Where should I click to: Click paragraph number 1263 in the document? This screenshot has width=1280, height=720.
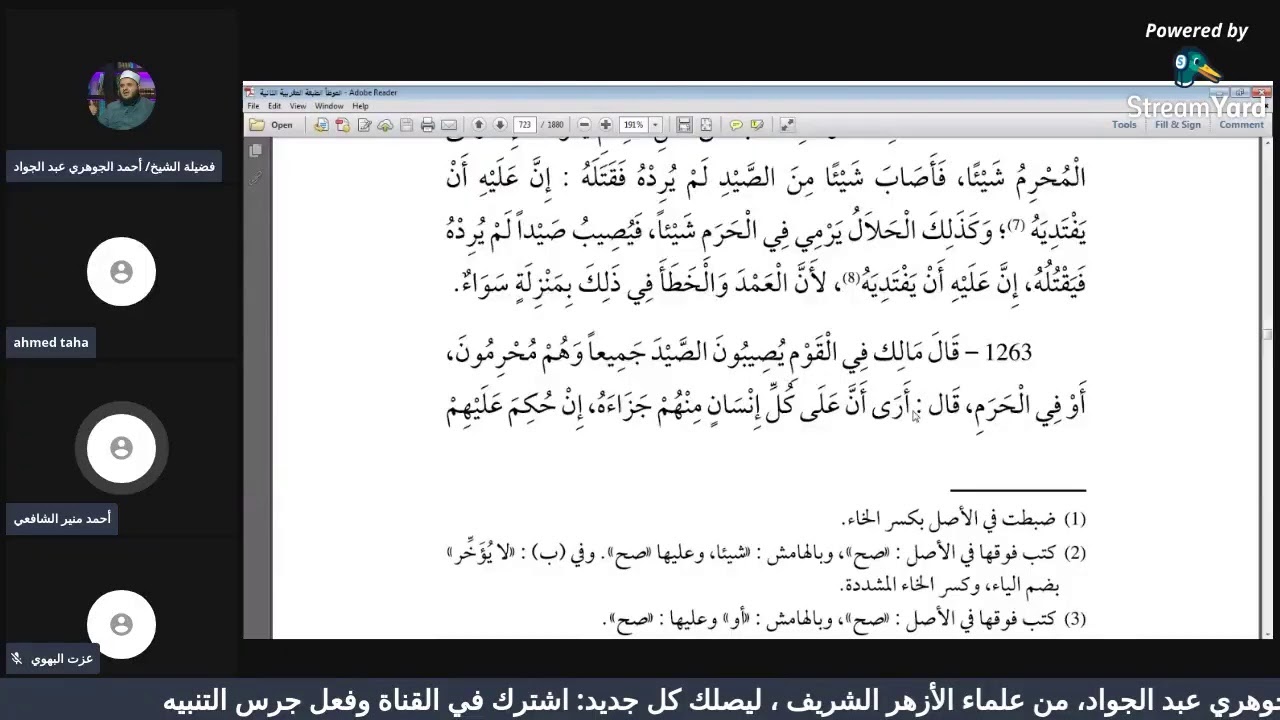pyautogui.click(x=1008, y=353)
